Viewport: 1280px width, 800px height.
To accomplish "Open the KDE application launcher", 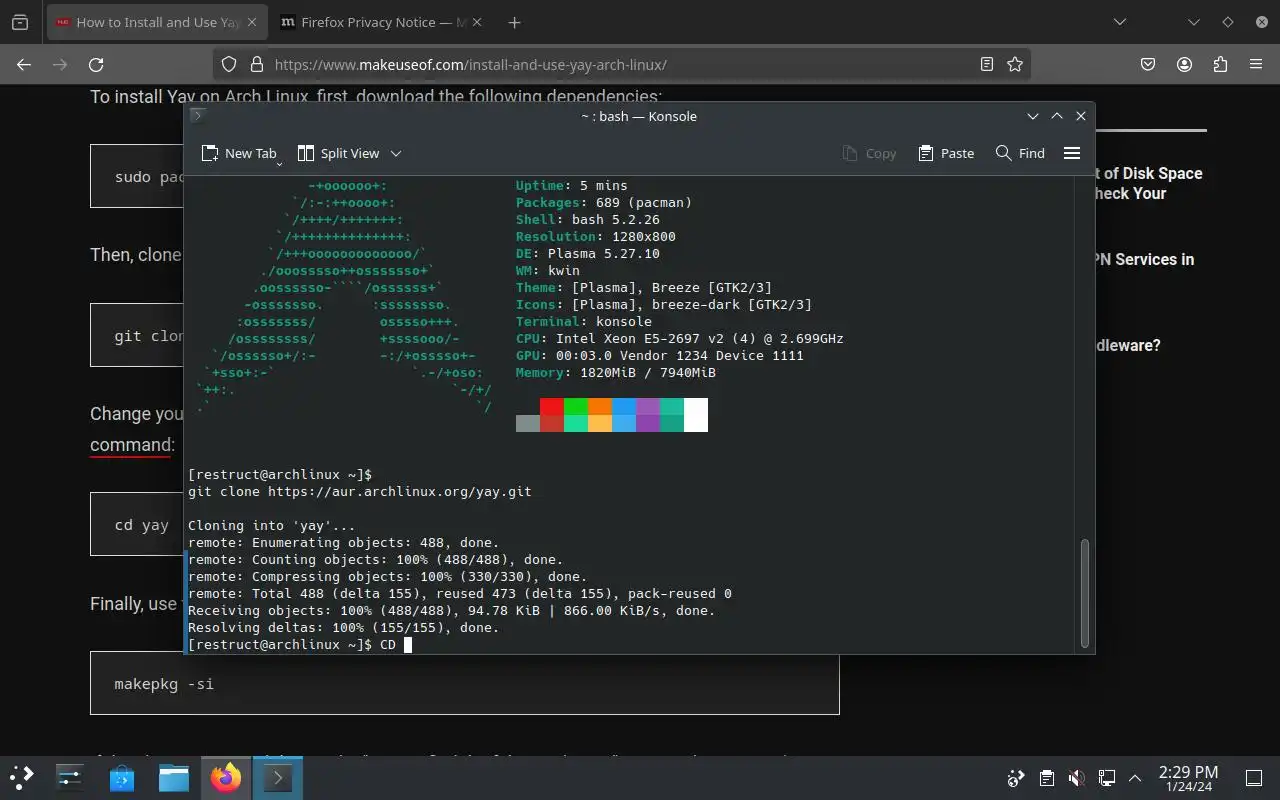I will pyautogui.click(x=22, y=777).
